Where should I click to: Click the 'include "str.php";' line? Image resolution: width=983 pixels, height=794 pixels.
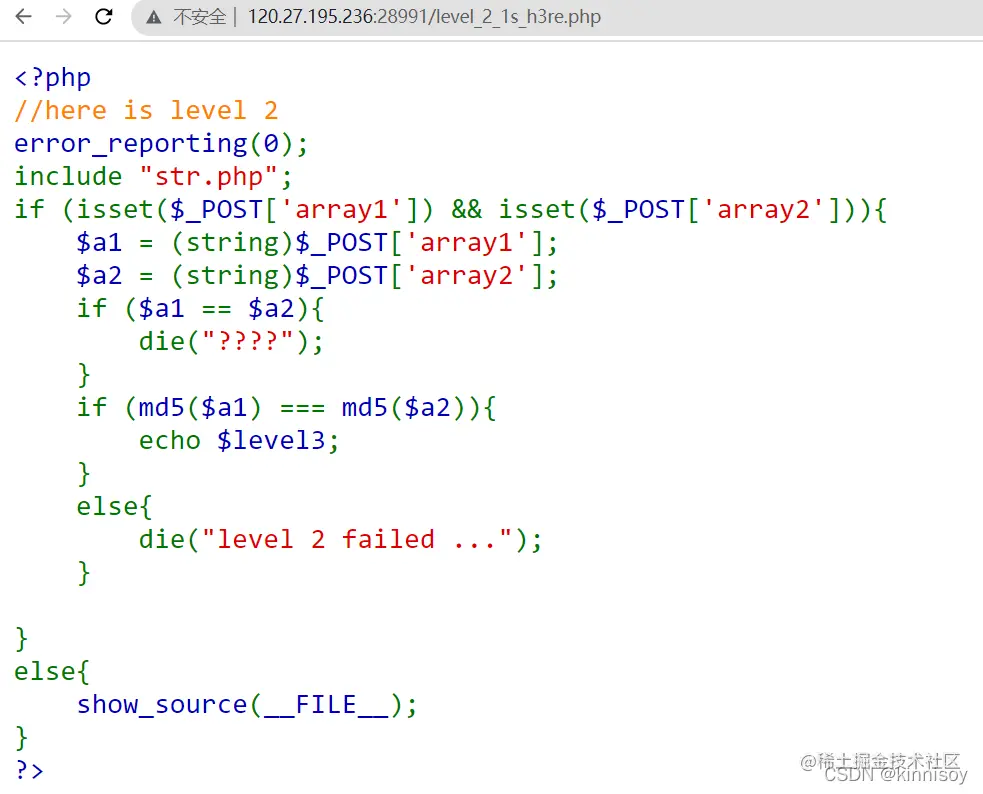click(x=154, y=177)
